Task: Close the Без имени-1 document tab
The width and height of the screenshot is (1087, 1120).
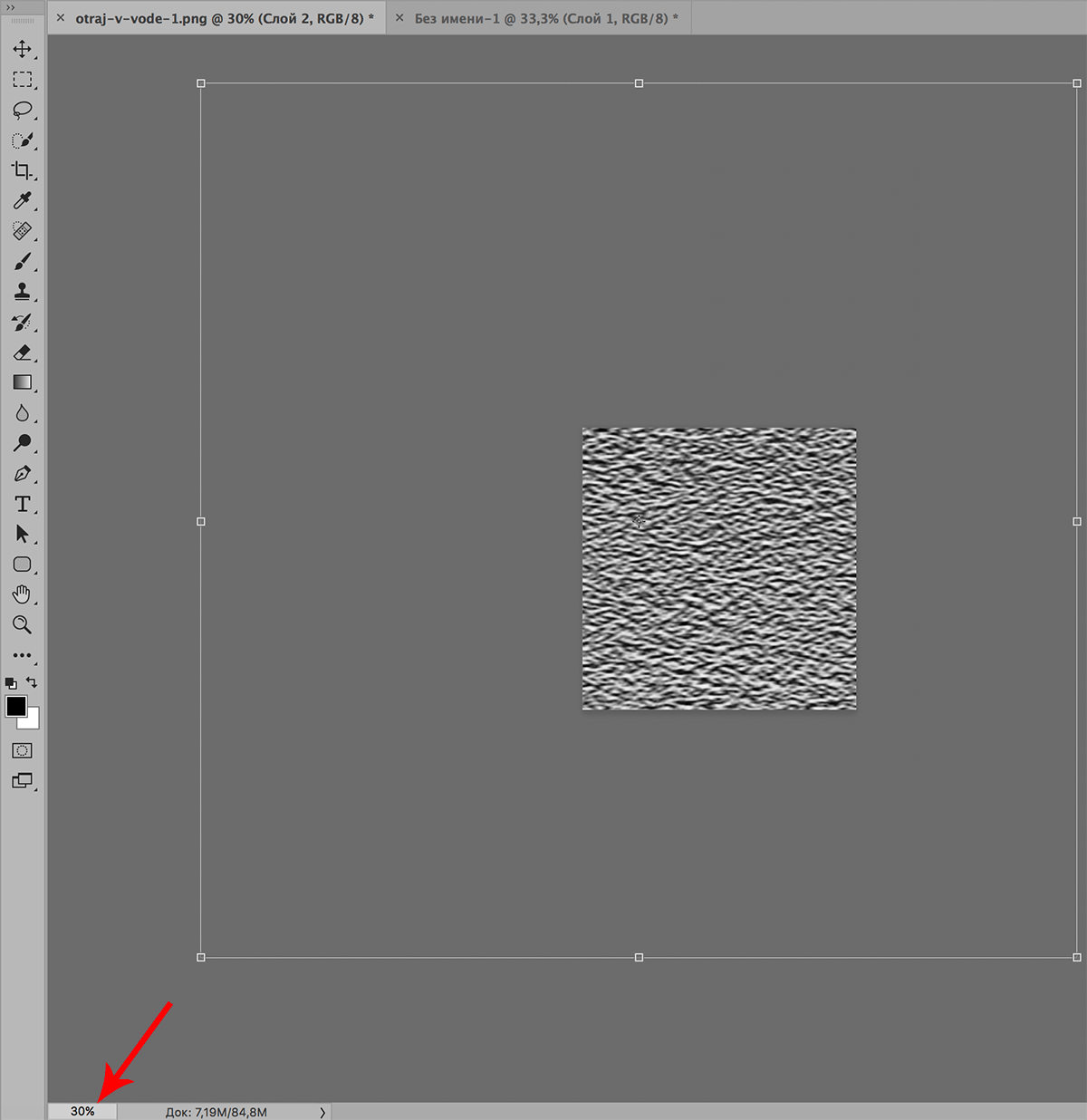Action: click(399, 18)
